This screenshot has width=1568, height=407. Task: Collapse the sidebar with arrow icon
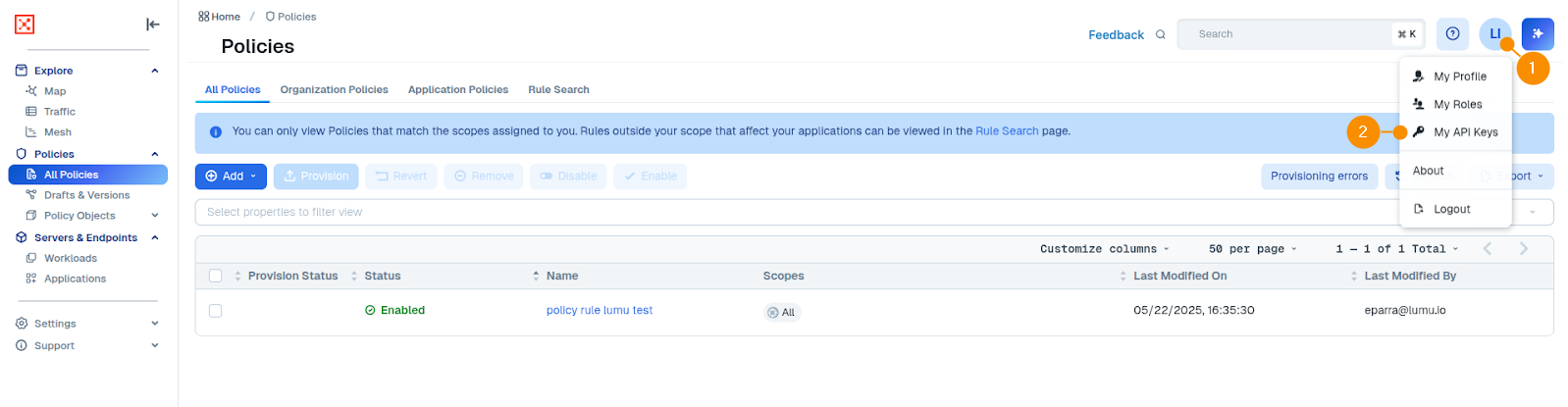(x=152, y=25)
